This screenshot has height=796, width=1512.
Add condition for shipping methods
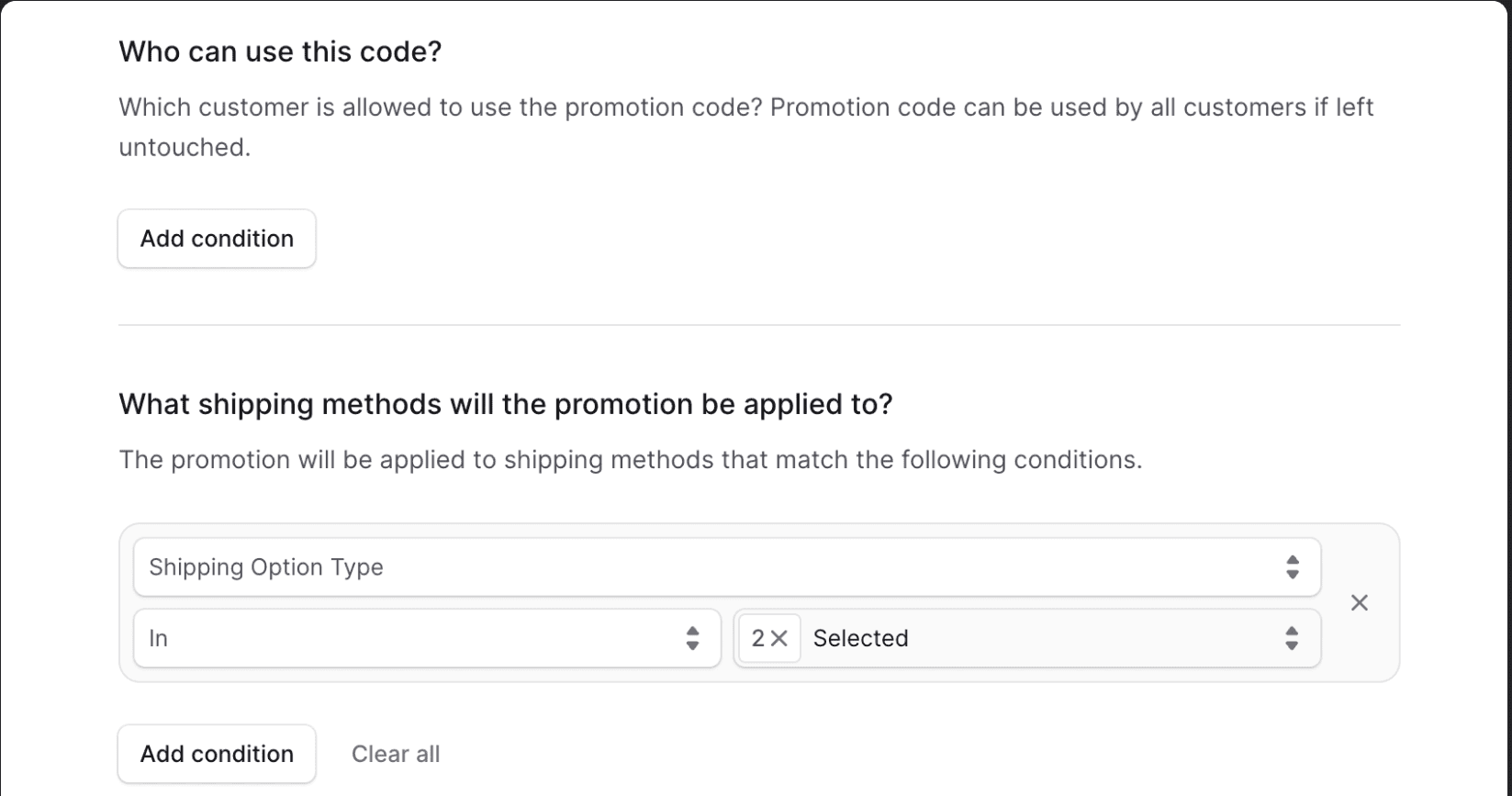pyautogui.click(x=217, y=754)
